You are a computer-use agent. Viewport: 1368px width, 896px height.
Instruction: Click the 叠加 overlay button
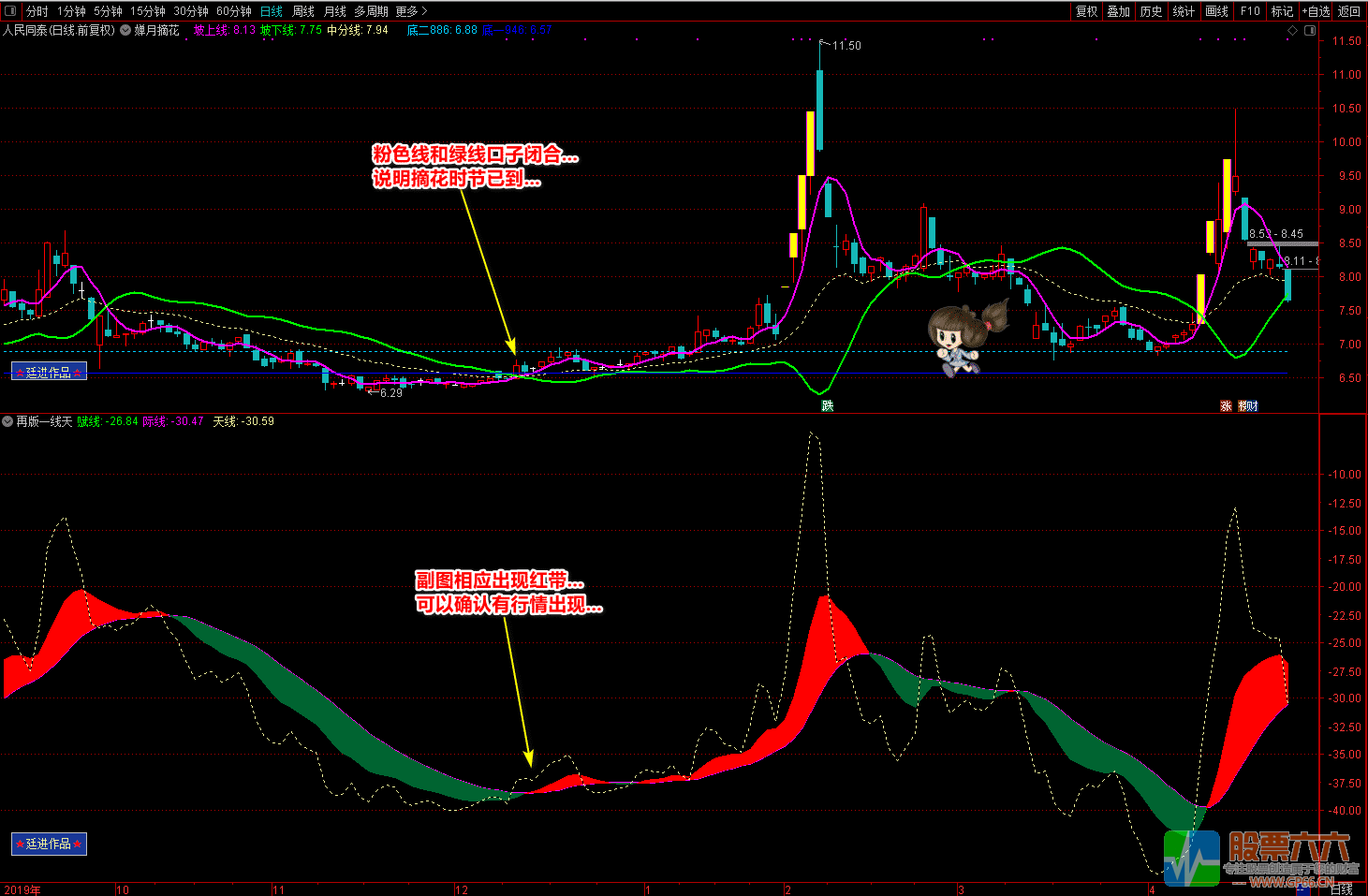point(1119,11)
